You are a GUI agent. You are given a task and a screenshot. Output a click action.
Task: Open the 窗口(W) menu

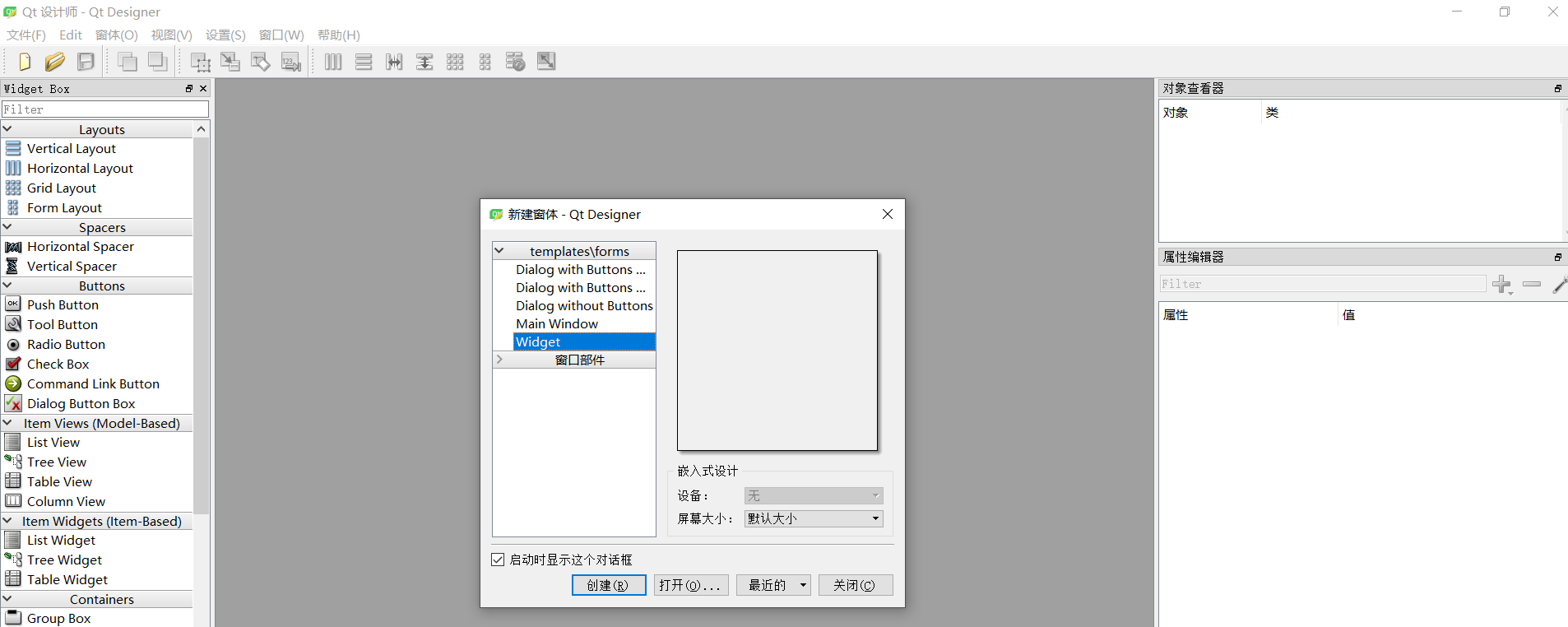click(281, 35)
